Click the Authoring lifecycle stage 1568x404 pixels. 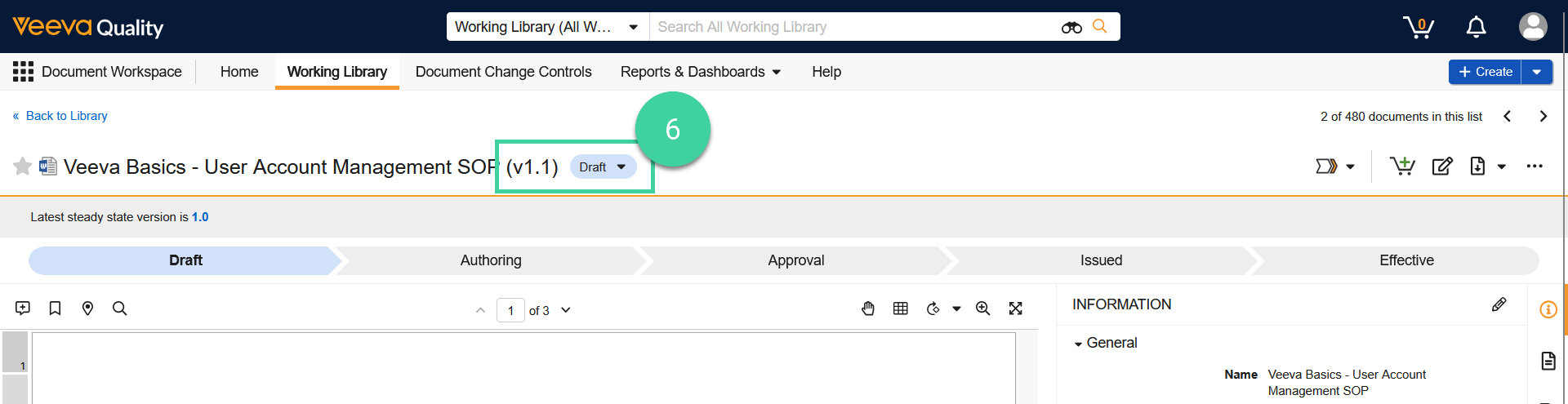[491, 260]
